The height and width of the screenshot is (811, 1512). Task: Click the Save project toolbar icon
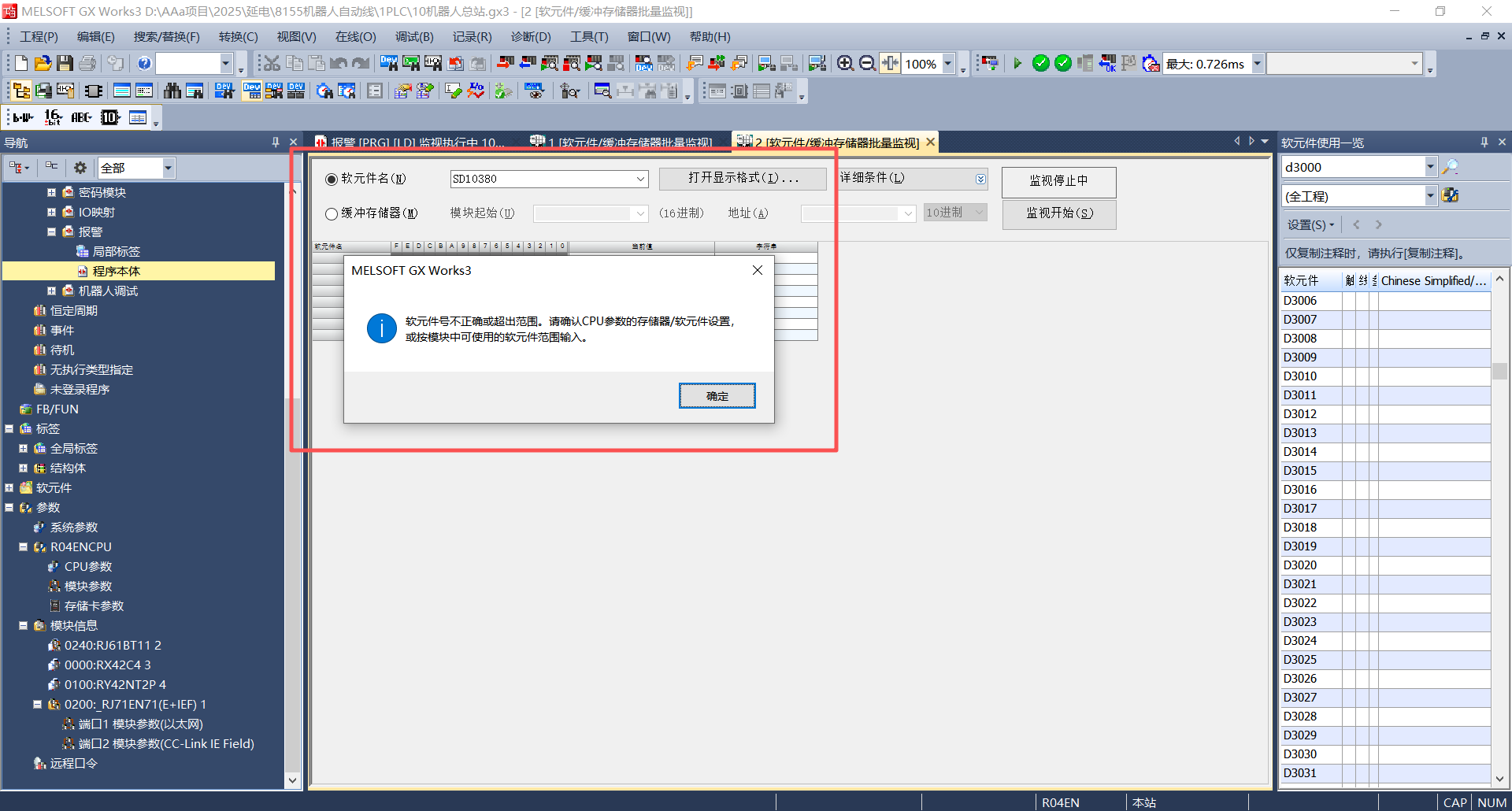65,64
